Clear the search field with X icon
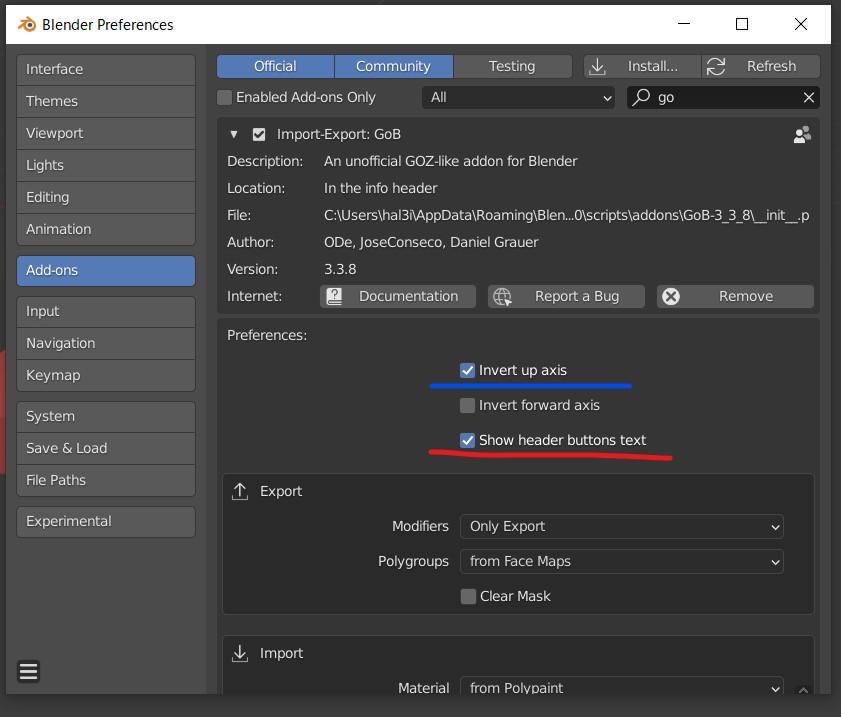841x717 pixels. point(808,97)
